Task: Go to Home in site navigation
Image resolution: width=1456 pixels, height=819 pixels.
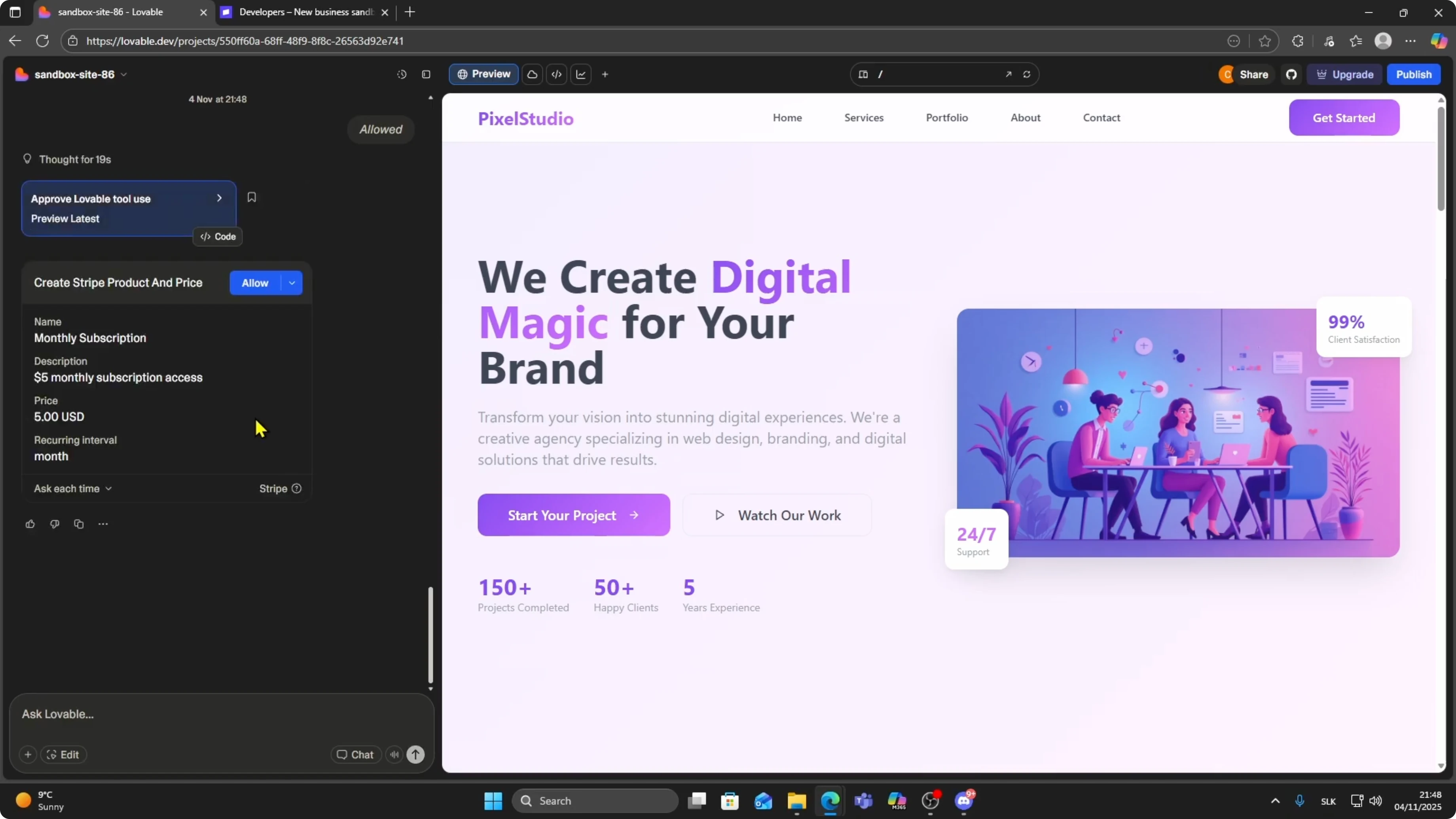Action: [787, 118]
